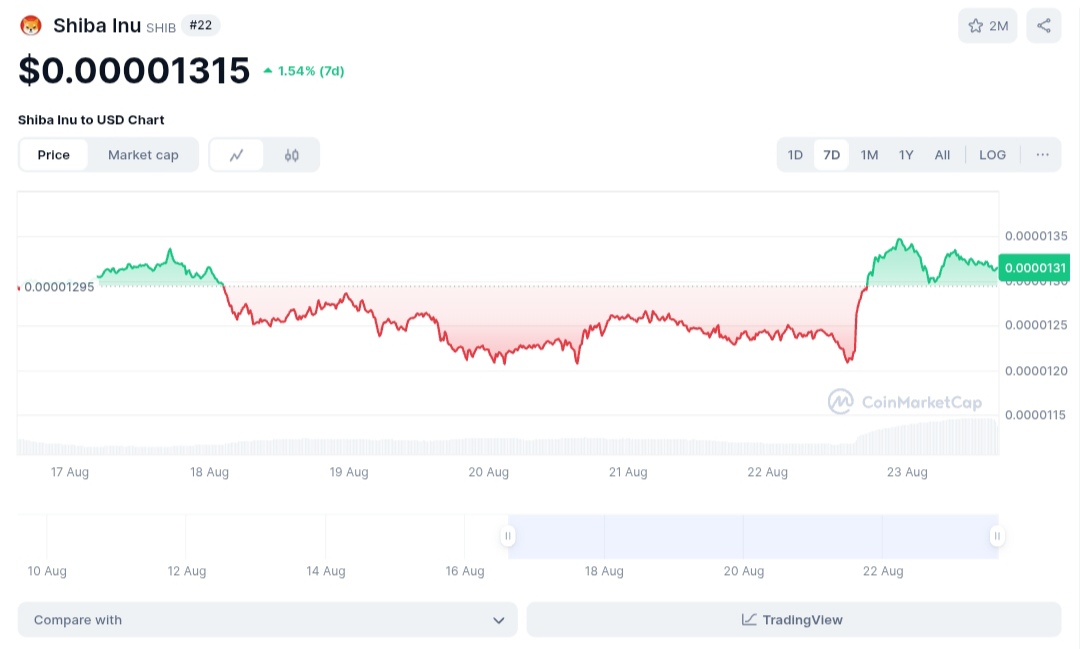Show the All time range
This screenshot has width=1080, height=649.
coord(942,155)
